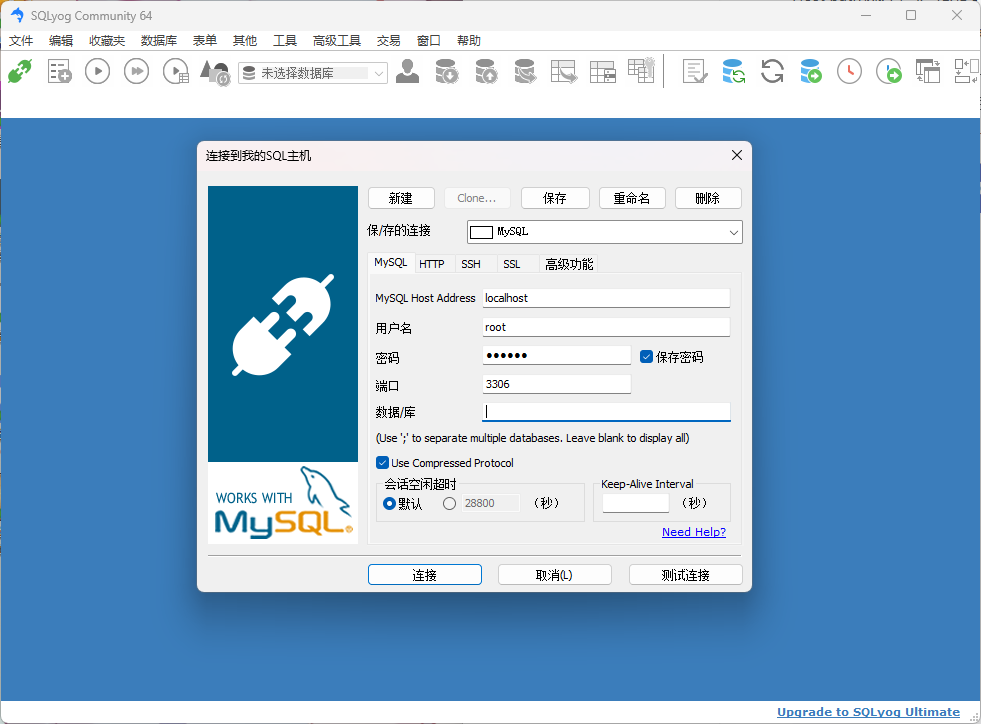Click the Execute All queries icon
981x724 pixels.
(136, 71)
